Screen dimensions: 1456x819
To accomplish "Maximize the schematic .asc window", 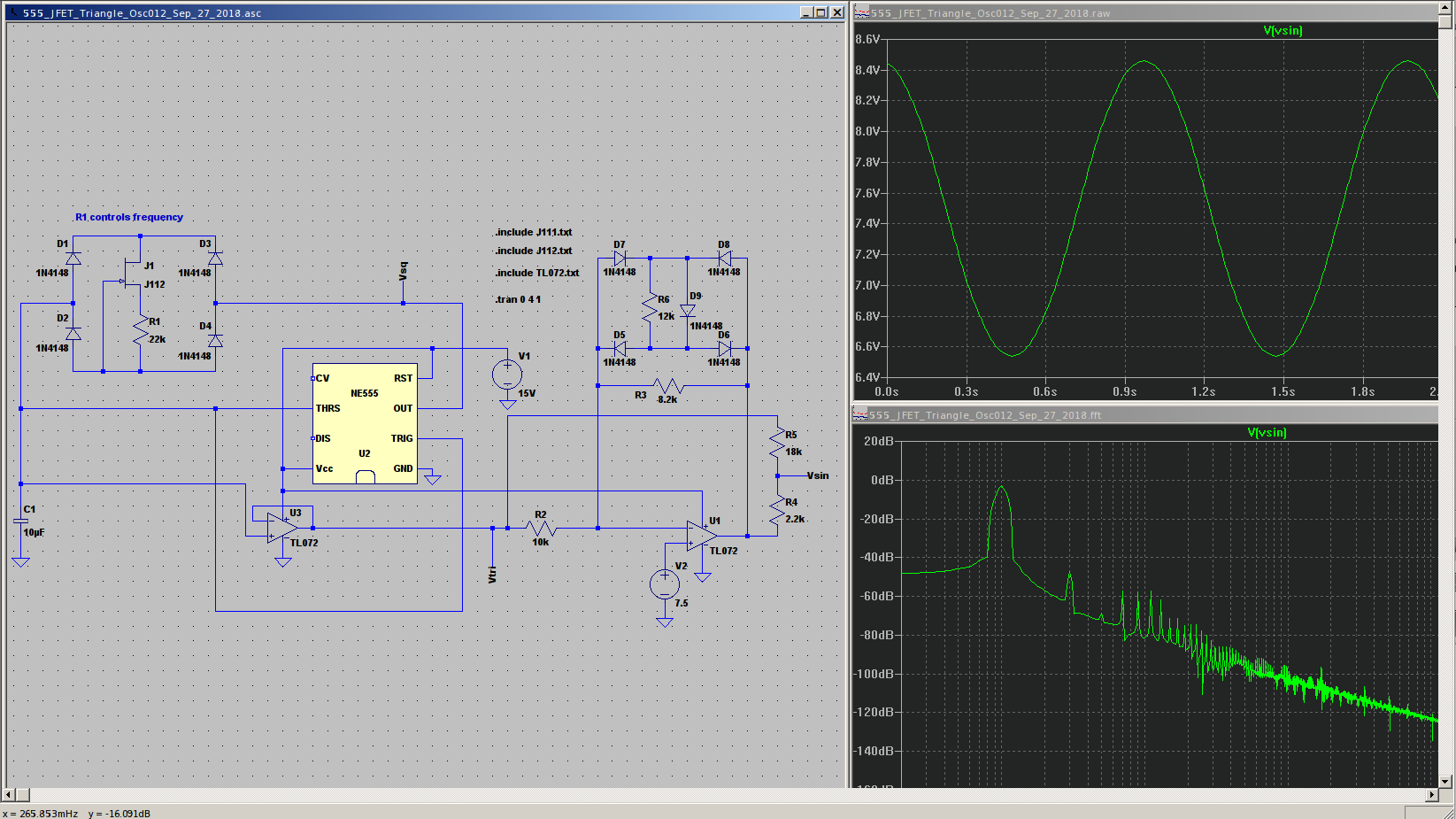I will [821, 12].
